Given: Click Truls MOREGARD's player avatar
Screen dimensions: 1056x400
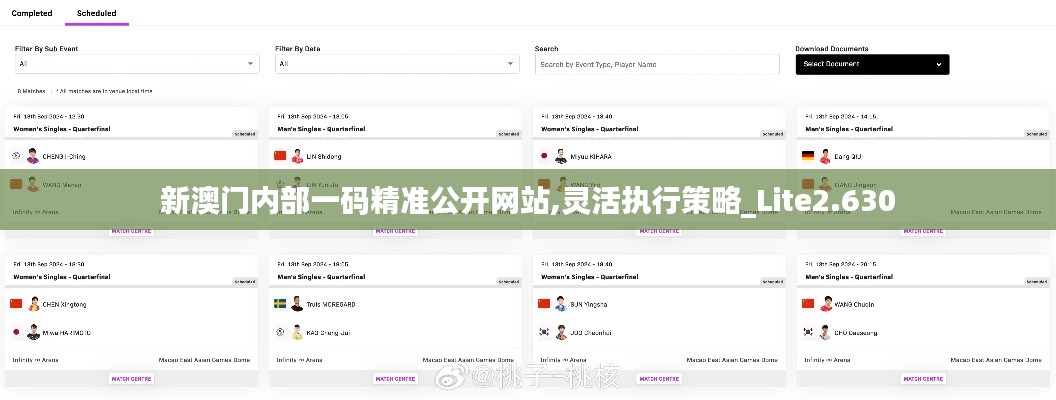Looking at the screenshot, I should pyautogui.click(x=297, y=303).
